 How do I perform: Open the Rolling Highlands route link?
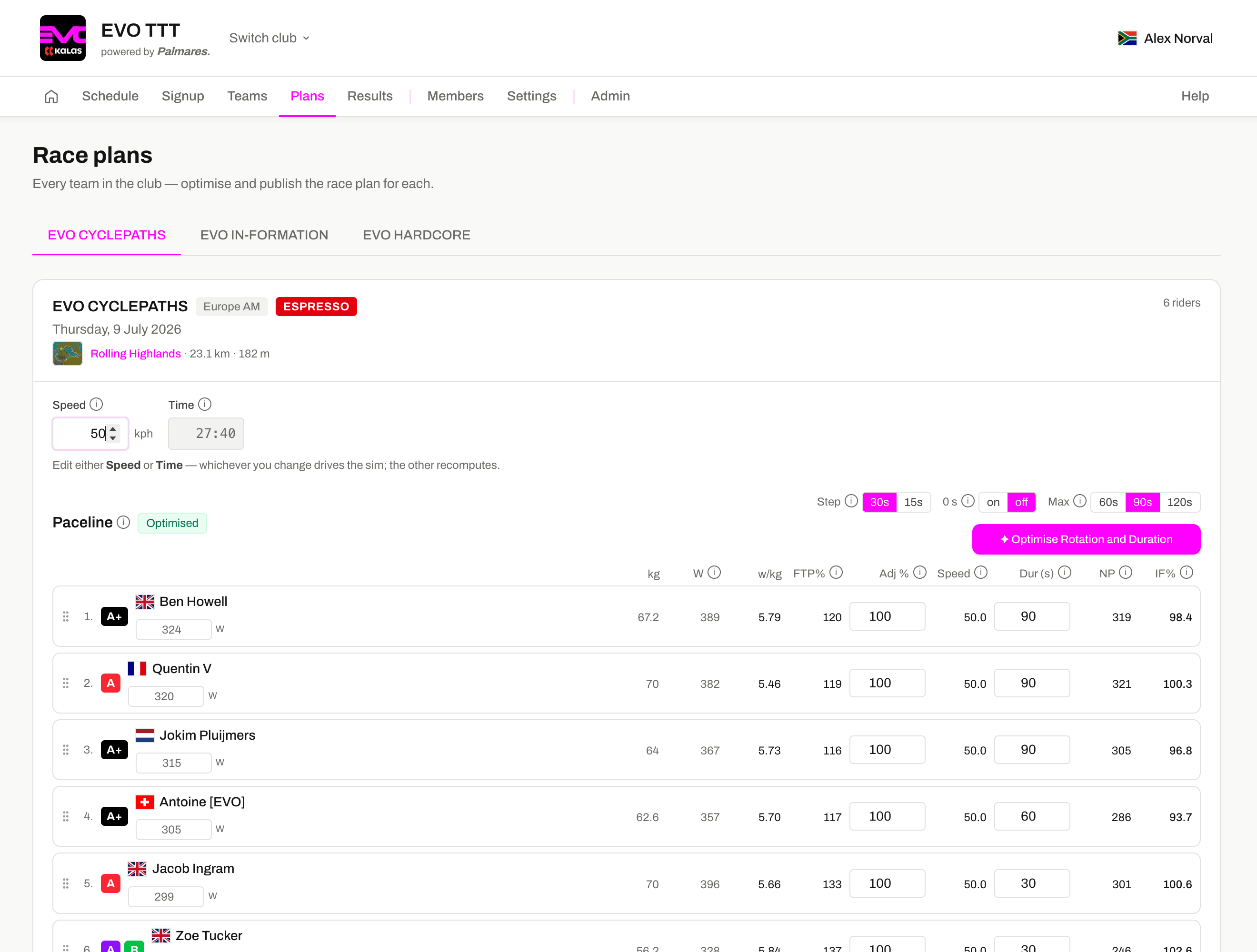[x=136, y=353]
